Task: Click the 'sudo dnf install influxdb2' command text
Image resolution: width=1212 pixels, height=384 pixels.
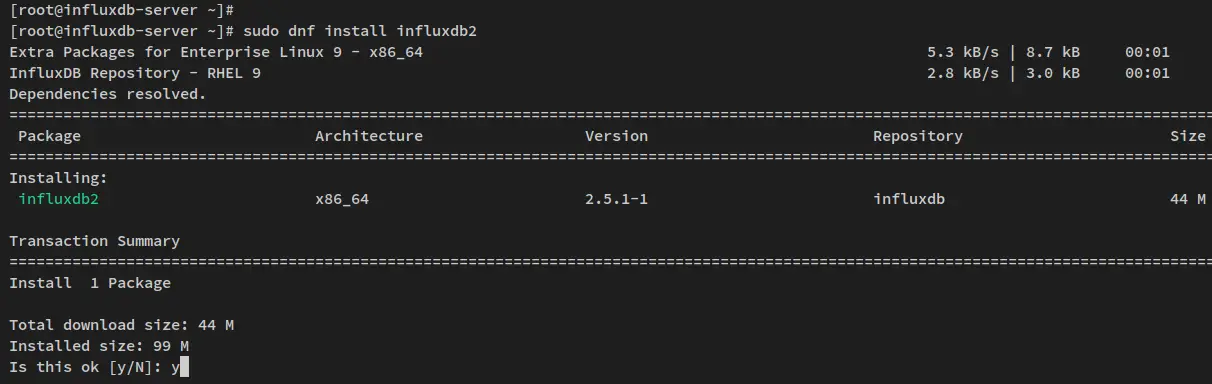Action: (x=360, y=31)
